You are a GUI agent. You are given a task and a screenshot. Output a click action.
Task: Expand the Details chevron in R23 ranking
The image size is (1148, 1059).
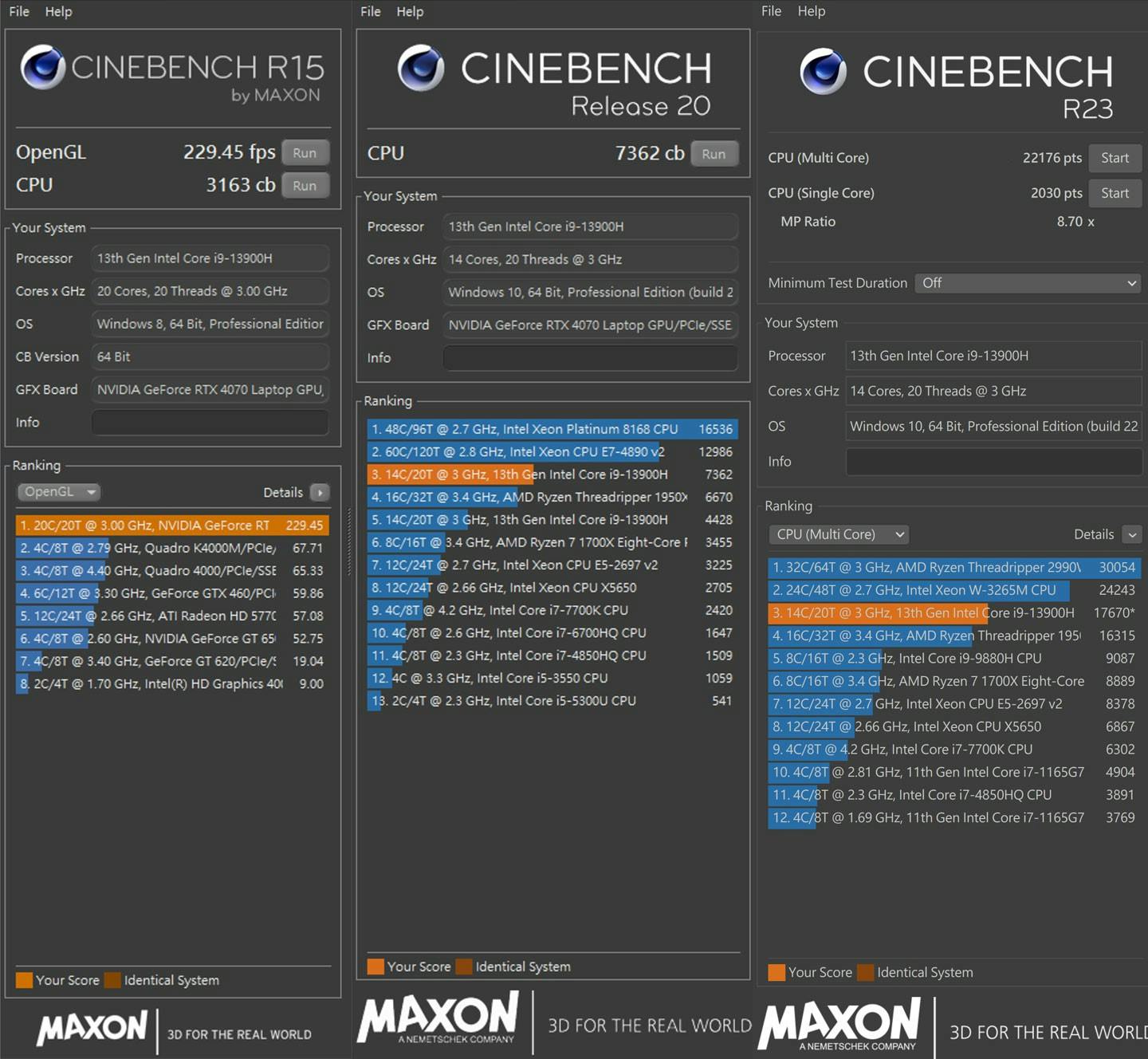pos(1131,534)
